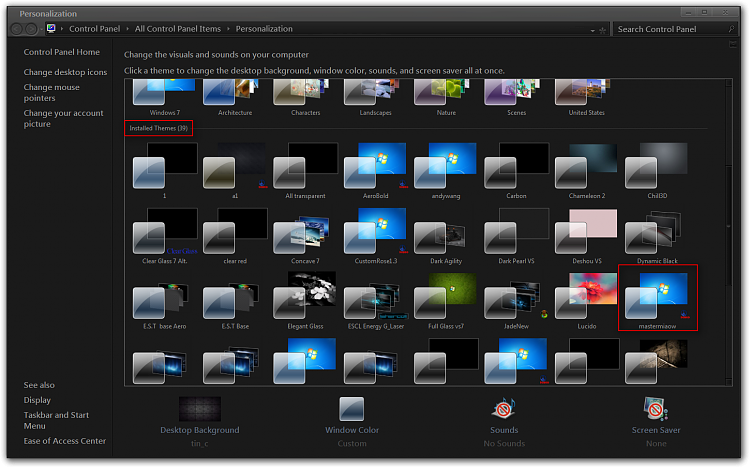Apply the United States theme
The height and width of the screenshot is (468, 750).
click(586, 98)
